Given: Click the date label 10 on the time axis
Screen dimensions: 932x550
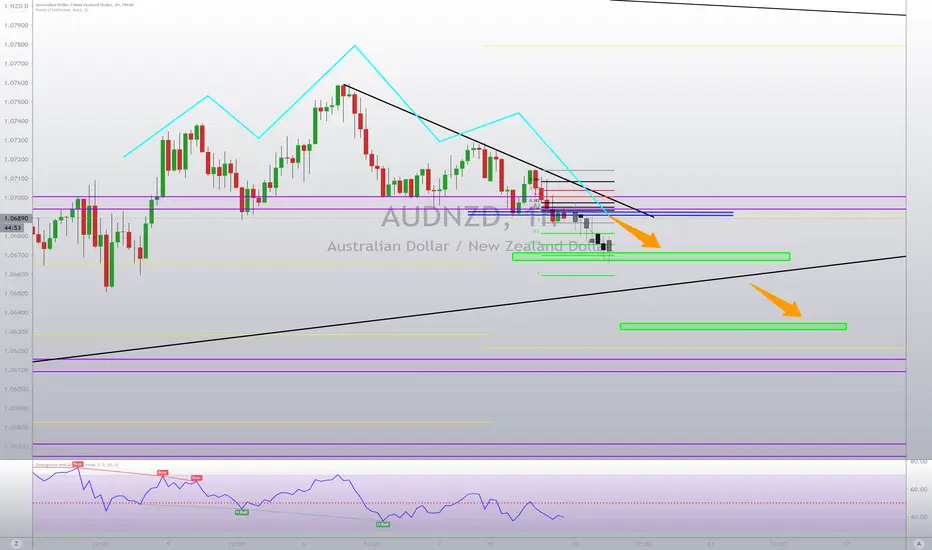Looking at the screenshot, I should tap(575, 543).
